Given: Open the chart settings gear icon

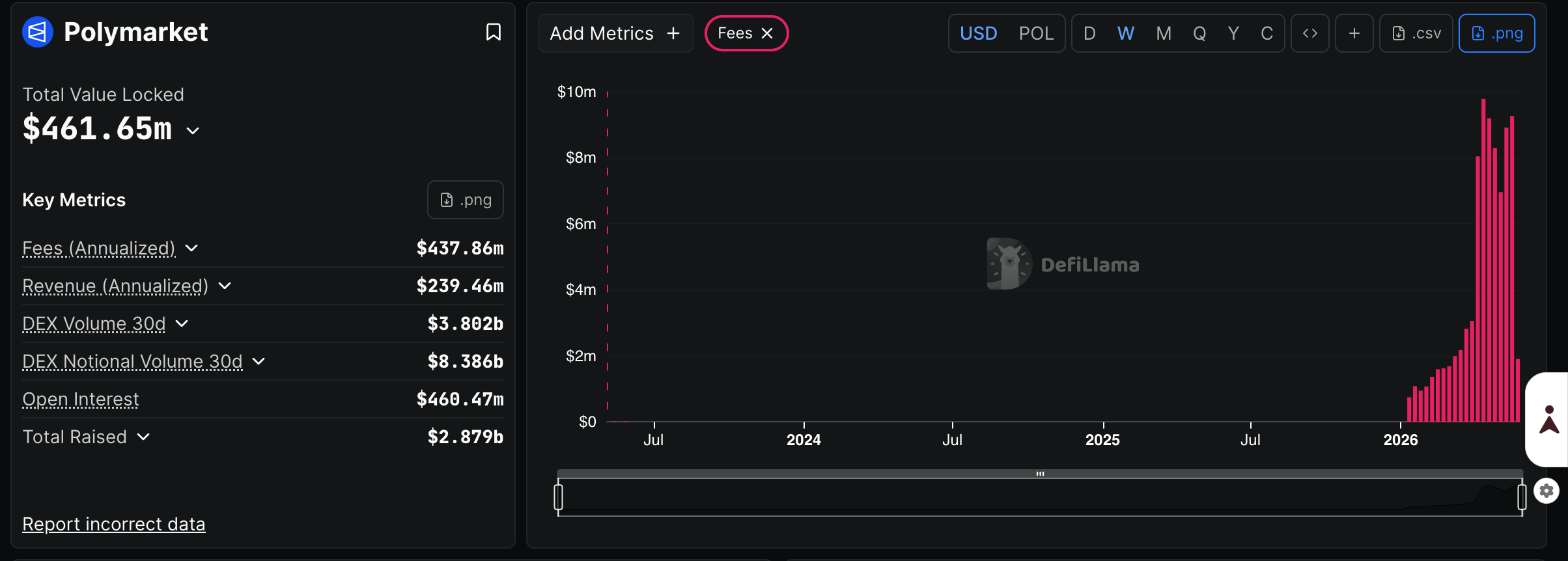Looking at the screenshot, I should pos(1547,491).
